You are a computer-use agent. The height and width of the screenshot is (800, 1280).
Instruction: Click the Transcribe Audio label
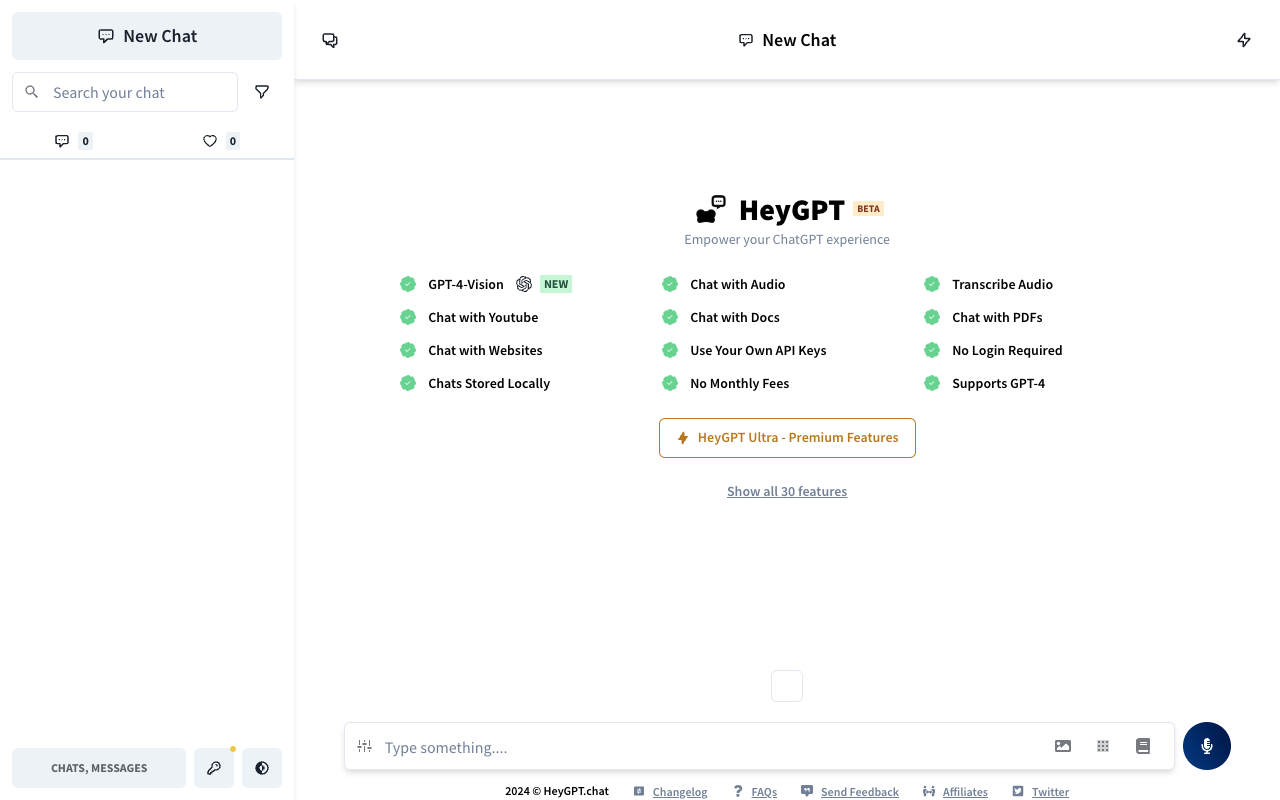pyautogui.click(x=1002, y=284)
